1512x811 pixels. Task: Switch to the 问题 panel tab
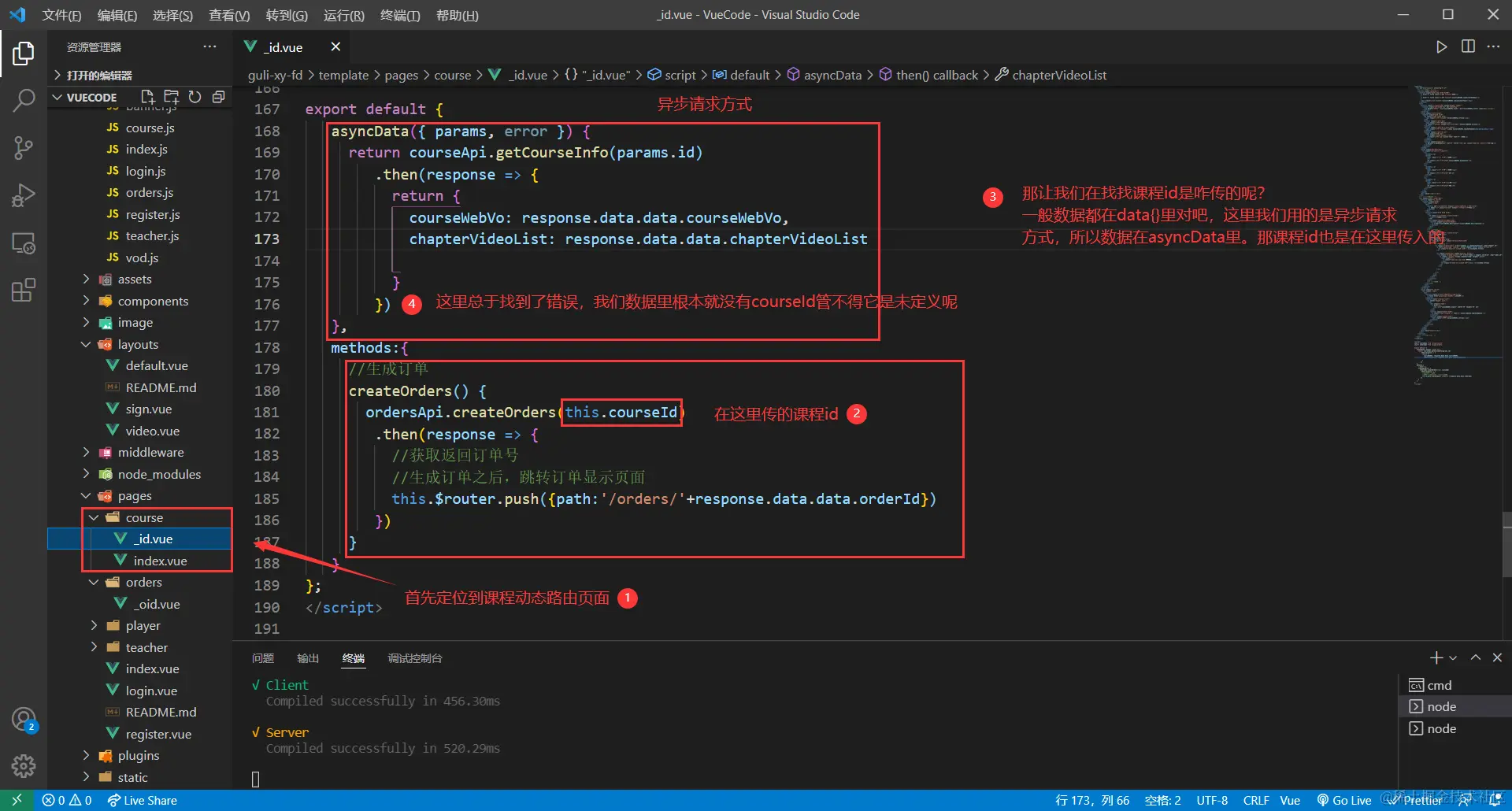pyautogui.click(x=263, y=658)
